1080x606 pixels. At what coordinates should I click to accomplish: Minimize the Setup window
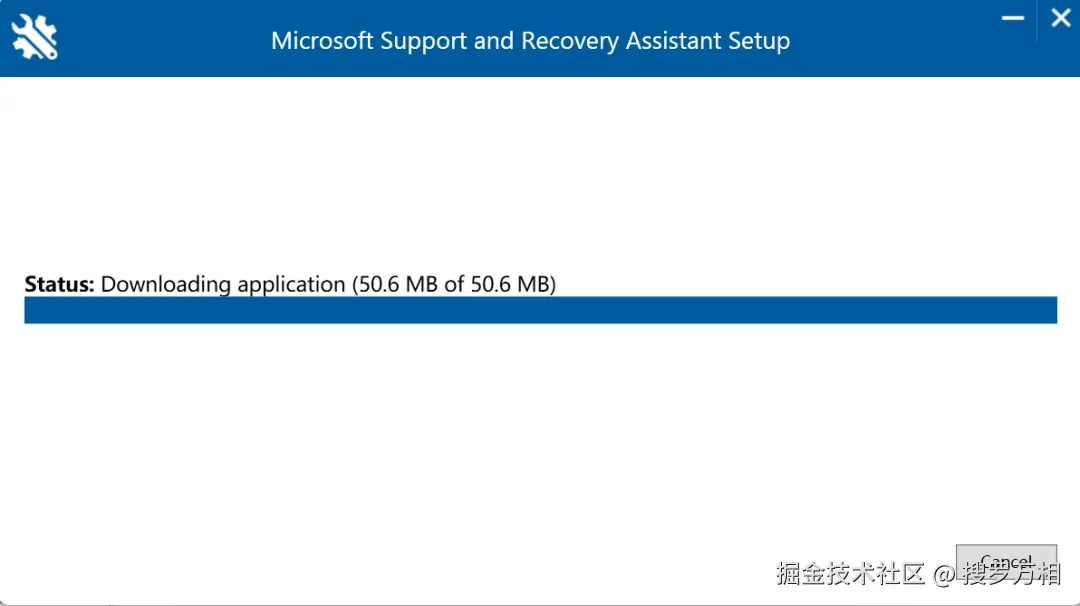pos(1013,19)
